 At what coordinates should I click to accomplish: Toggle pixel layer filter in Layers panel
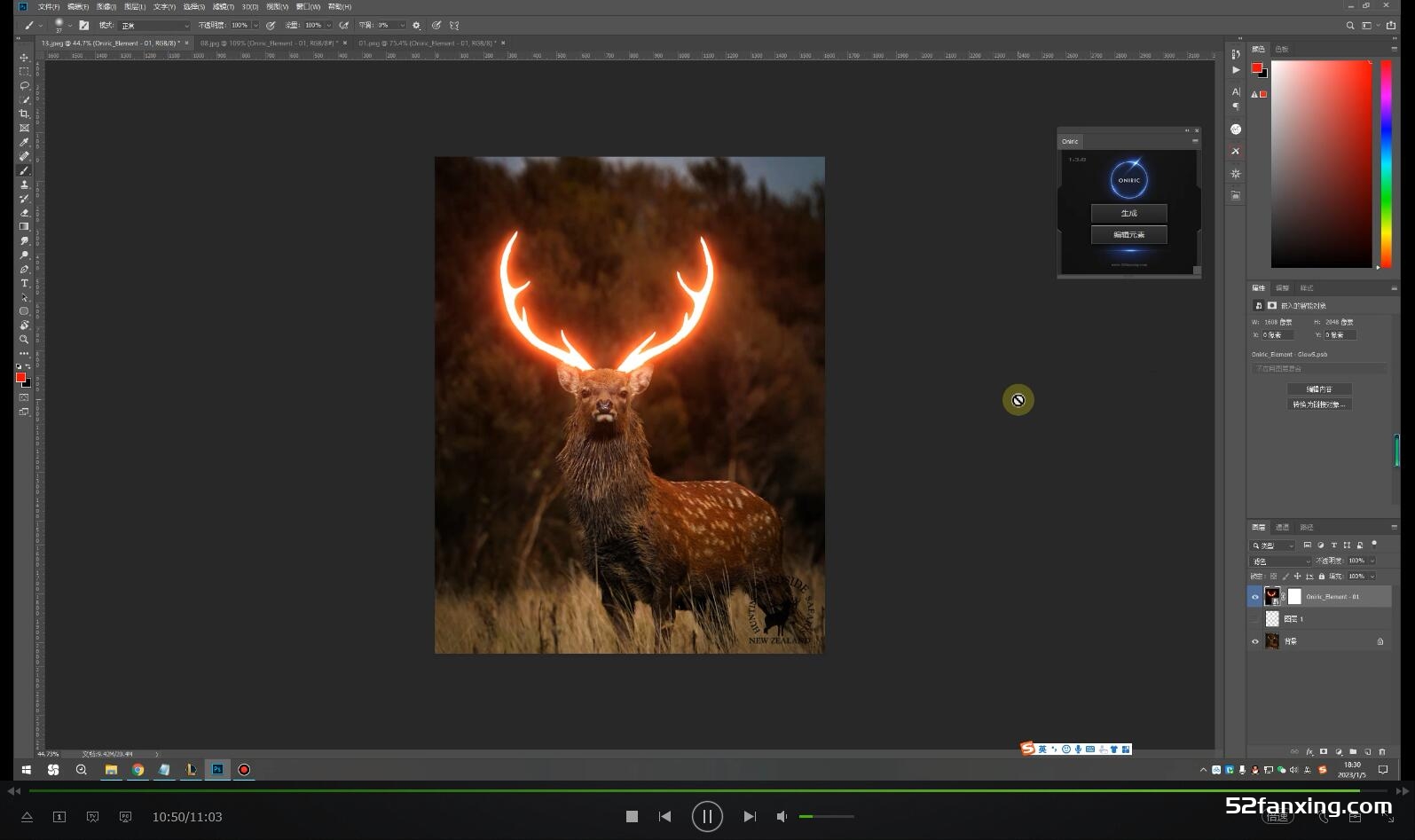point(1307,546)
